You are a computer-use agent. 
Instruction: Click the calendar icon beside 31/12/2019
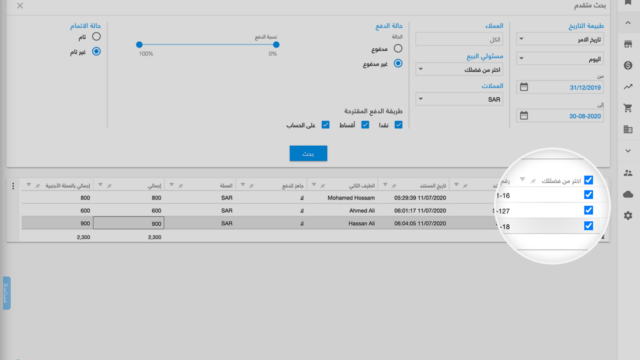pos(524,87)
